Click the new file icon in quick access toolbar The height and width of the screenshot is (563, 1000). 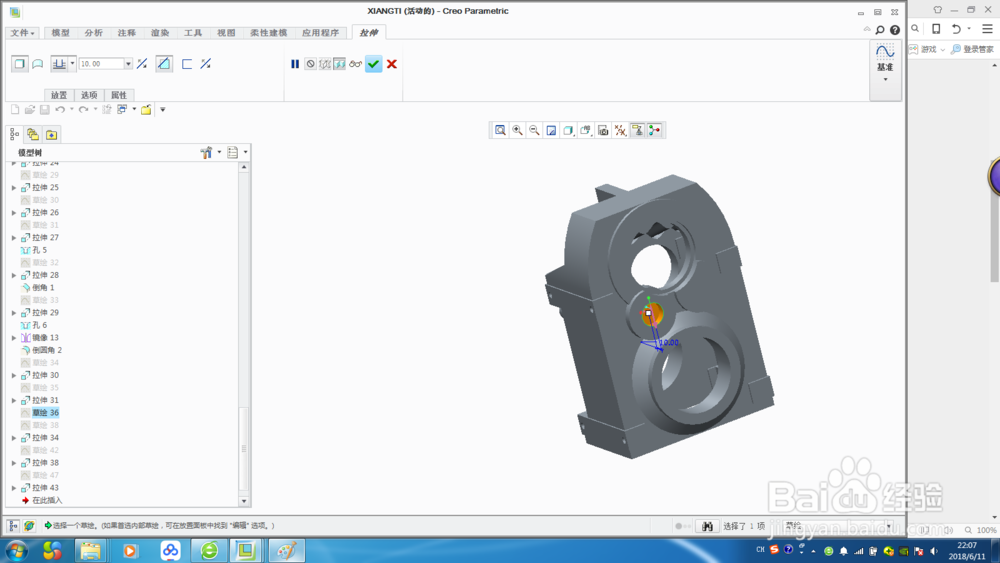[x=15, y=110]
